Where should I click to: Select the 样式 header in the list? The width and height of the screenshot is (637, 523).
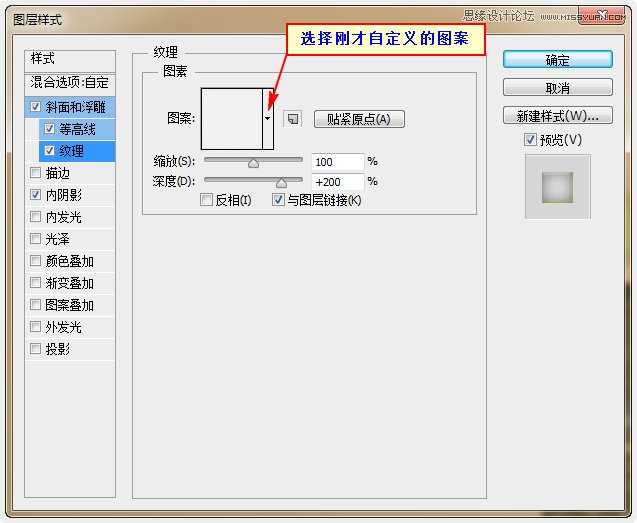coord(70,60)
